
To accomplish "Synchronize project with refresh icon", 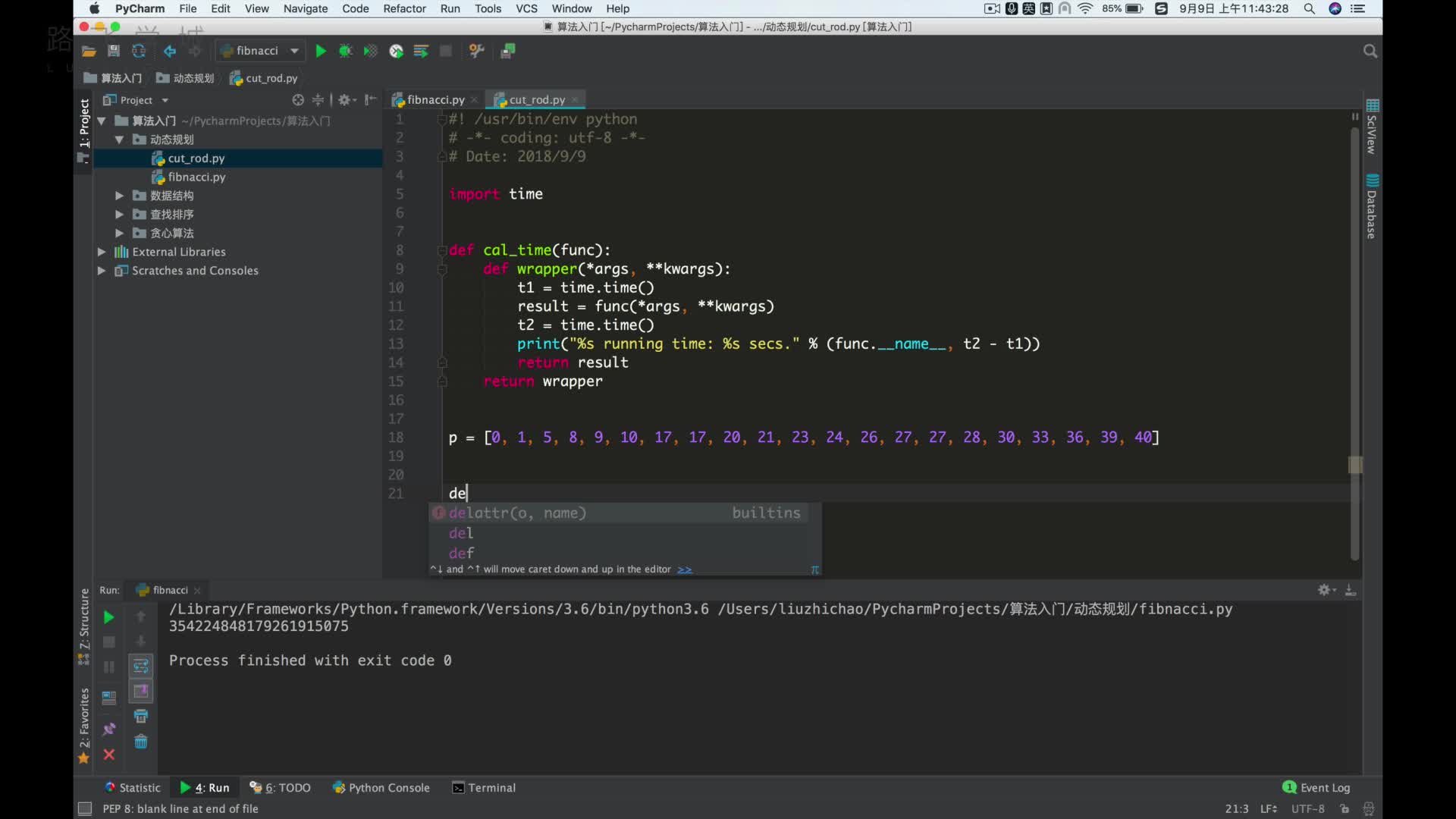I will click(139, 51).
